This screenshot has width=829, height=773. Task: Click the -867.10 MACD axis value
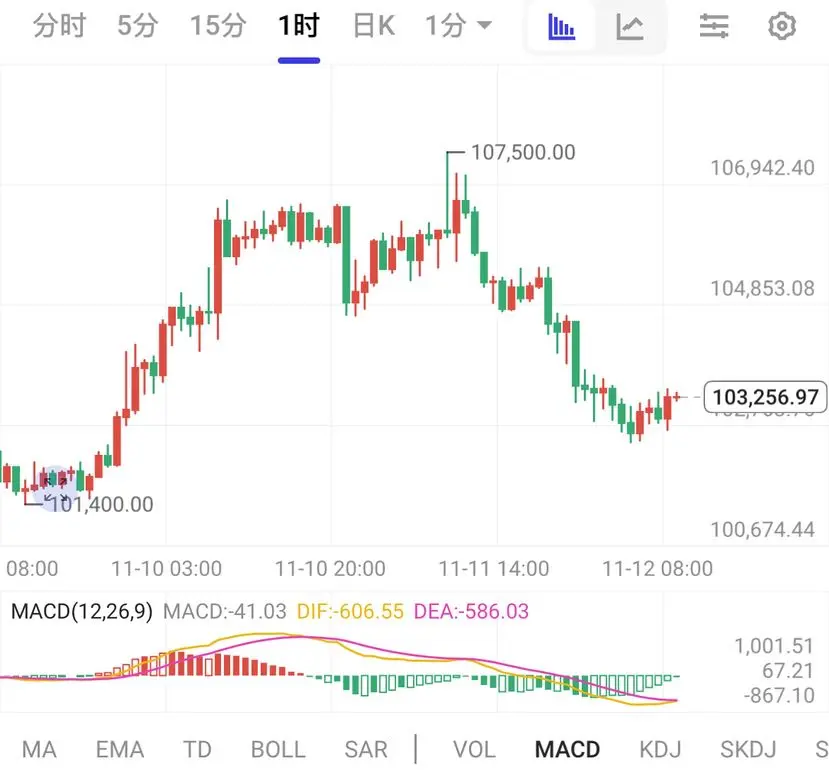pos(778,696)
